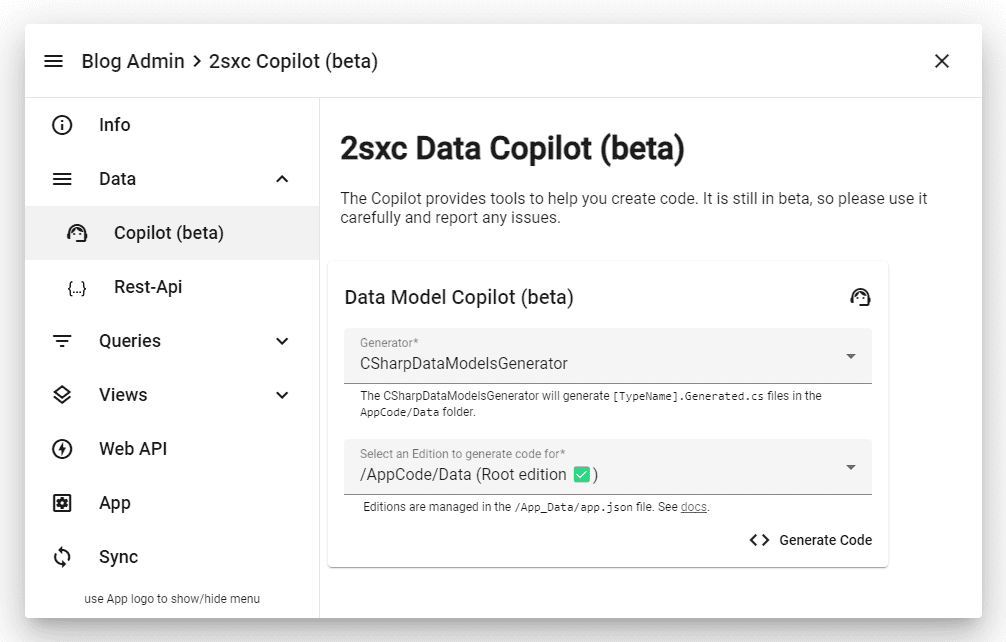The height and width of the screenshot is (642, 1006).
Task: Open the docs link
Action: click(x=694, y=507)
